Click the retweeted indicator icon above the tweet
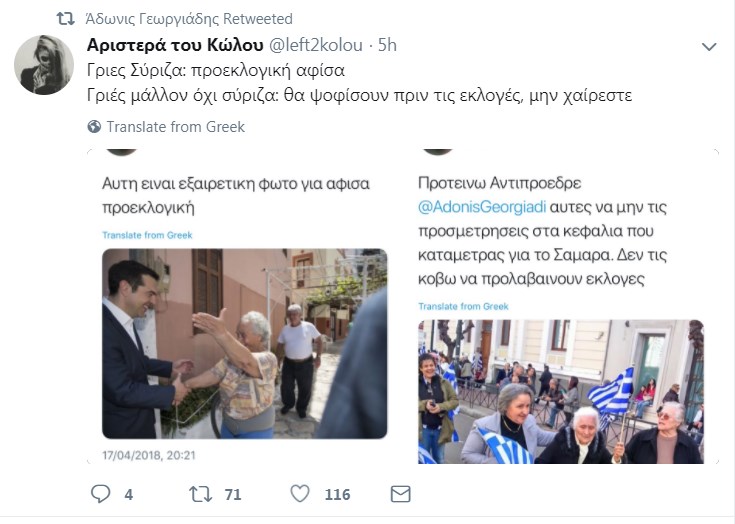Screen dimensions: 735x524 pos(65,19)
